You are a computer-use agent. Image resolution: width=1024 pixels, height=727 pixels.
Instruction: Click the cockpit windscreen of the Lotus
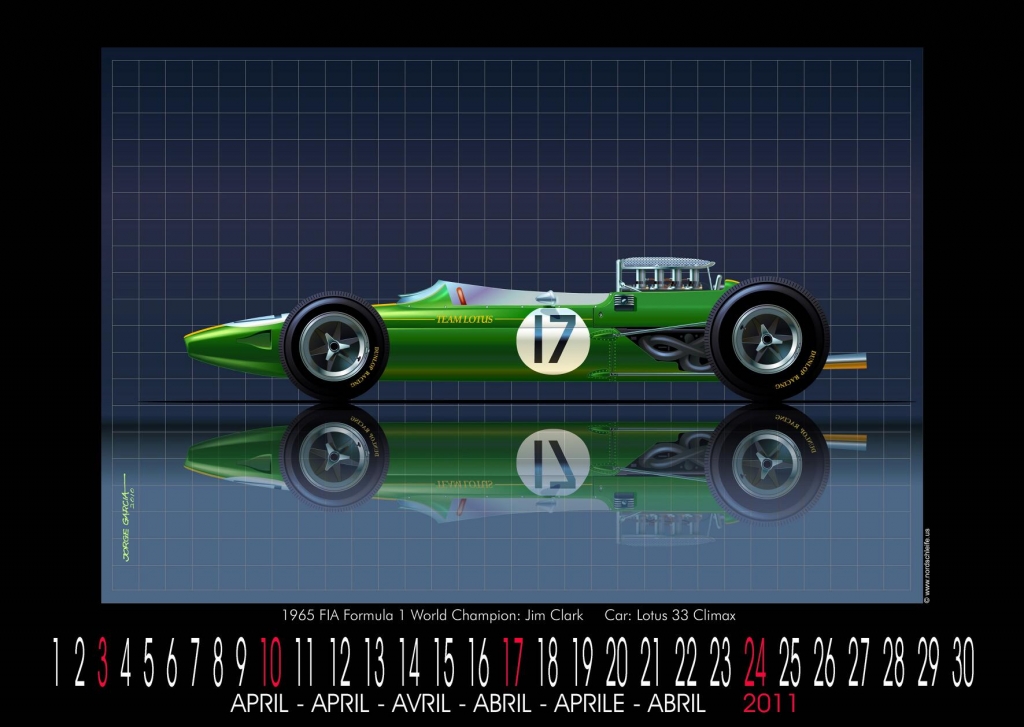pyautogui.click(x=424, y=293)
